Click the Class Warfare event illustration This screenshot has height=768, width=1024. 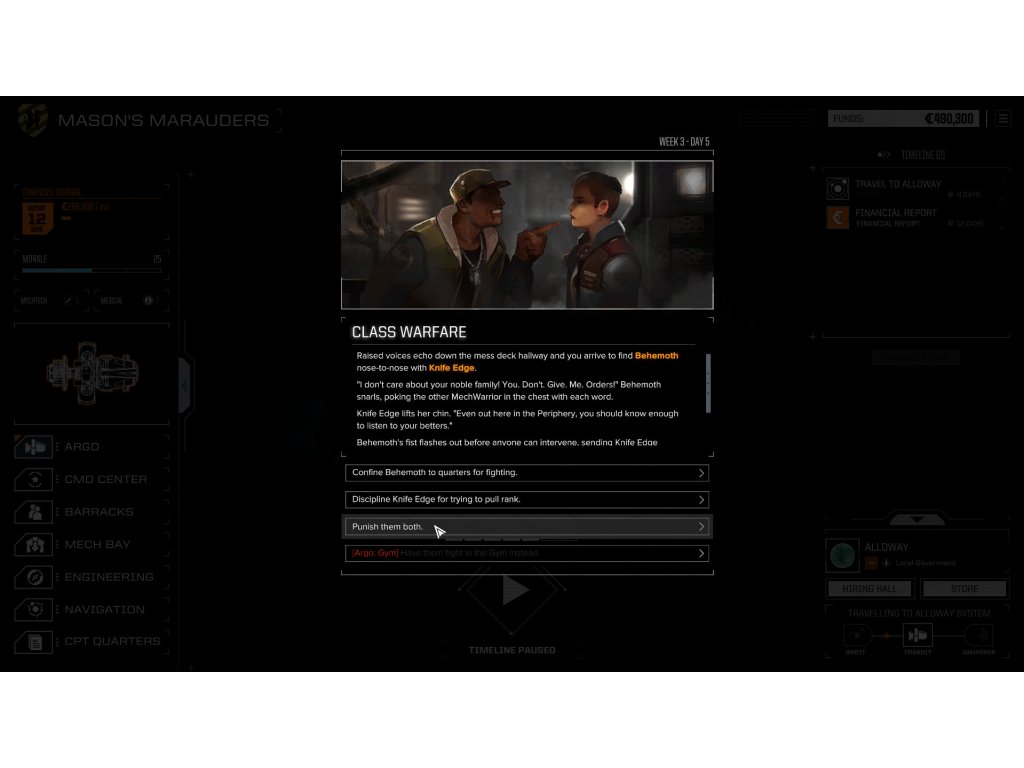(527, 234)
